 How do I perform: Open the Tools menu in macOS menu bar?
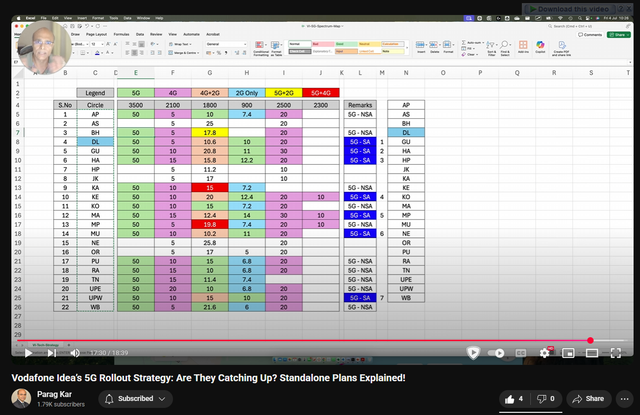tap(113, 18)
